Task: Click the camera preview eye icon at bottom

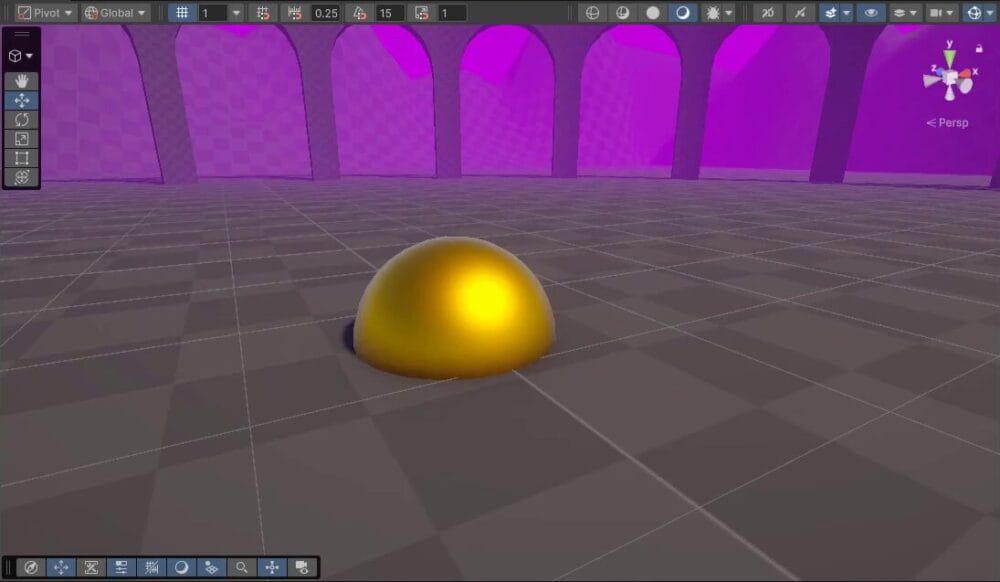Action: point(302,567)
